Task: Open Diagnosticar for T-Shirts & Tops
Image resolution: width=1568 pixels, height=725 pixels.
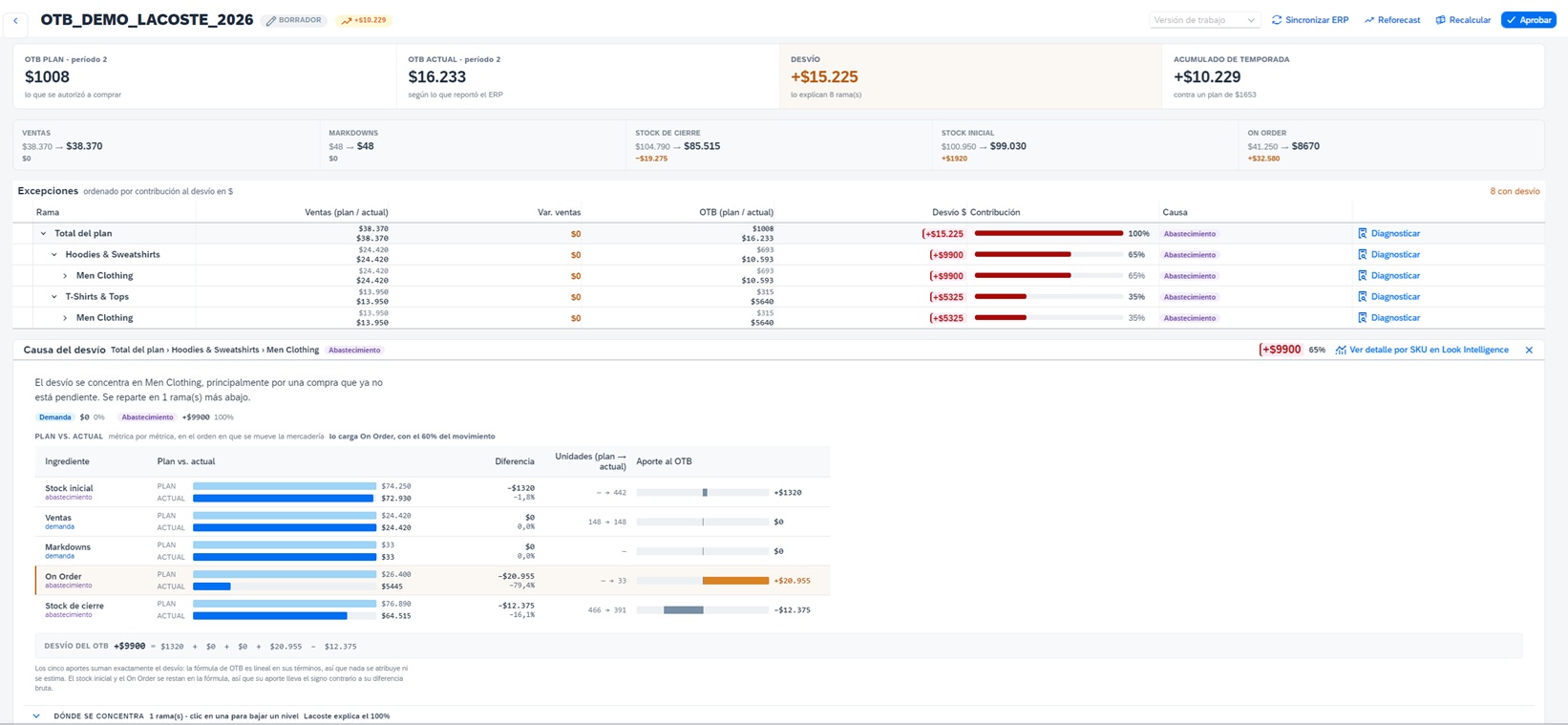Action: [x=1388, y=296]
